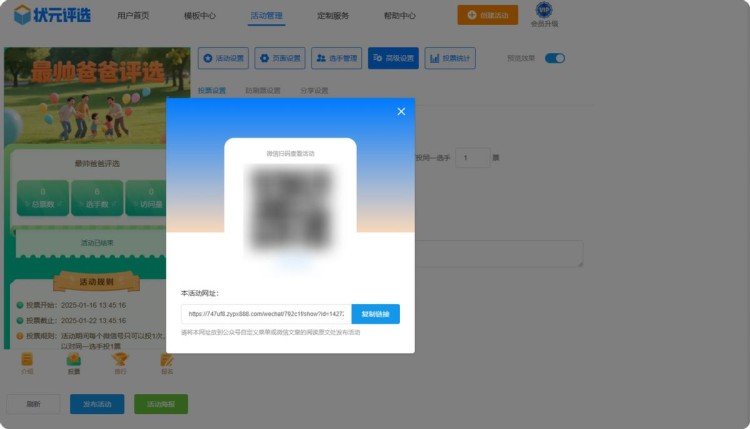Go to 模板中心 in top navigation
The image size is (750, 429).
click(x=201, y=16)
